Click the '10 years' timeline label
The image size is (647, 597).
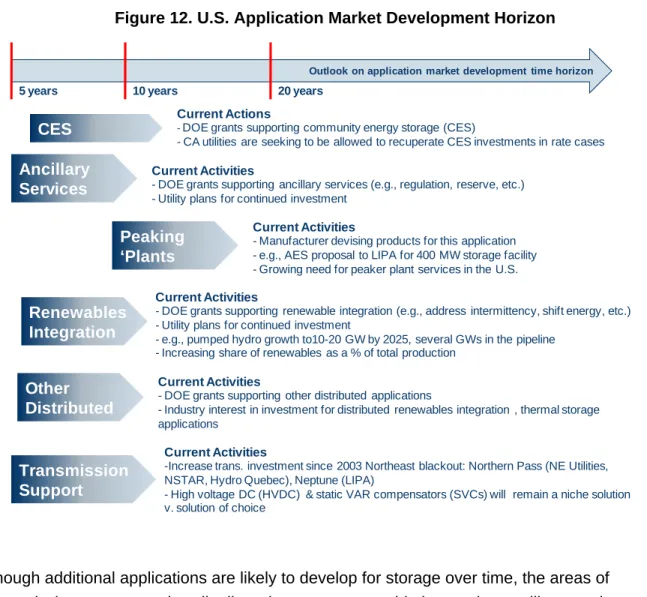pos(155,91)
